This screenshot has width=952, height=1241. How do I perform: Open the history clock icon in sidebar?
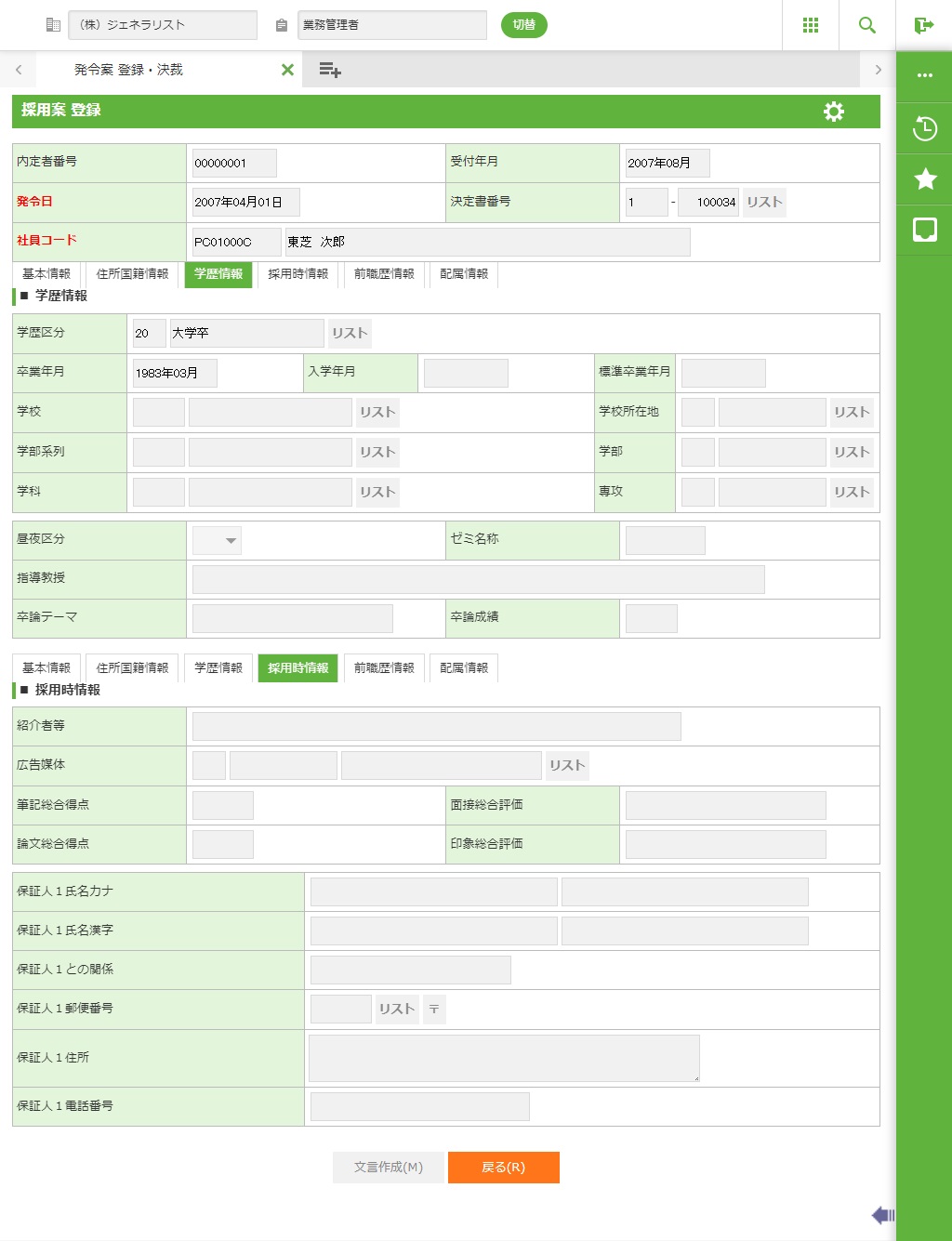[x=924, y=128]
